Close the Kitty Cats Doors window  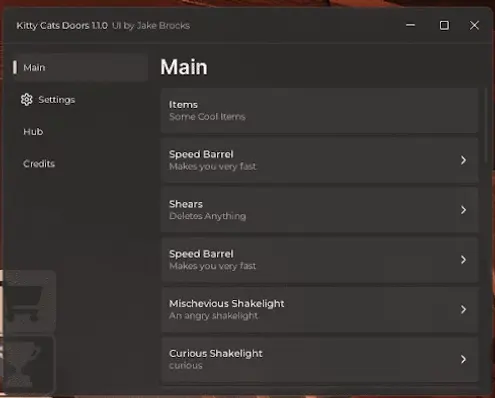click(474, 25)
